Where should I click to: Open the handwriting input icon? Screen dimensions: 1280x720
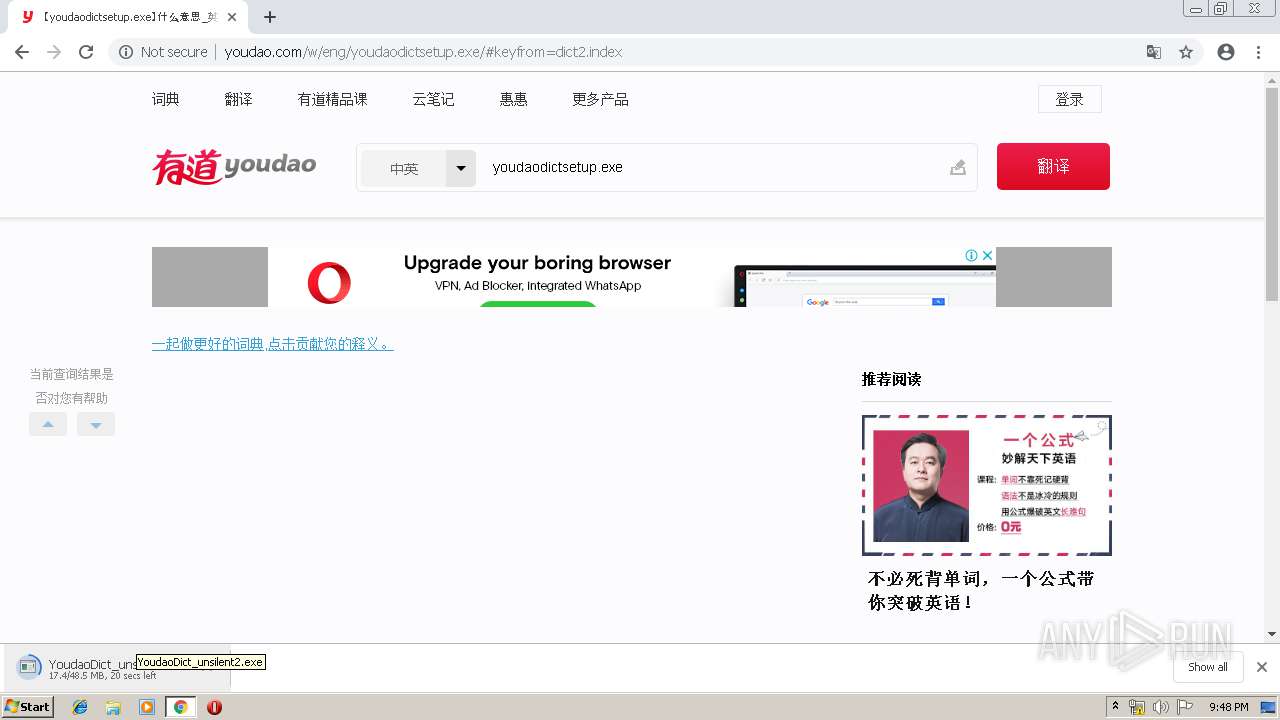[958, 167]
